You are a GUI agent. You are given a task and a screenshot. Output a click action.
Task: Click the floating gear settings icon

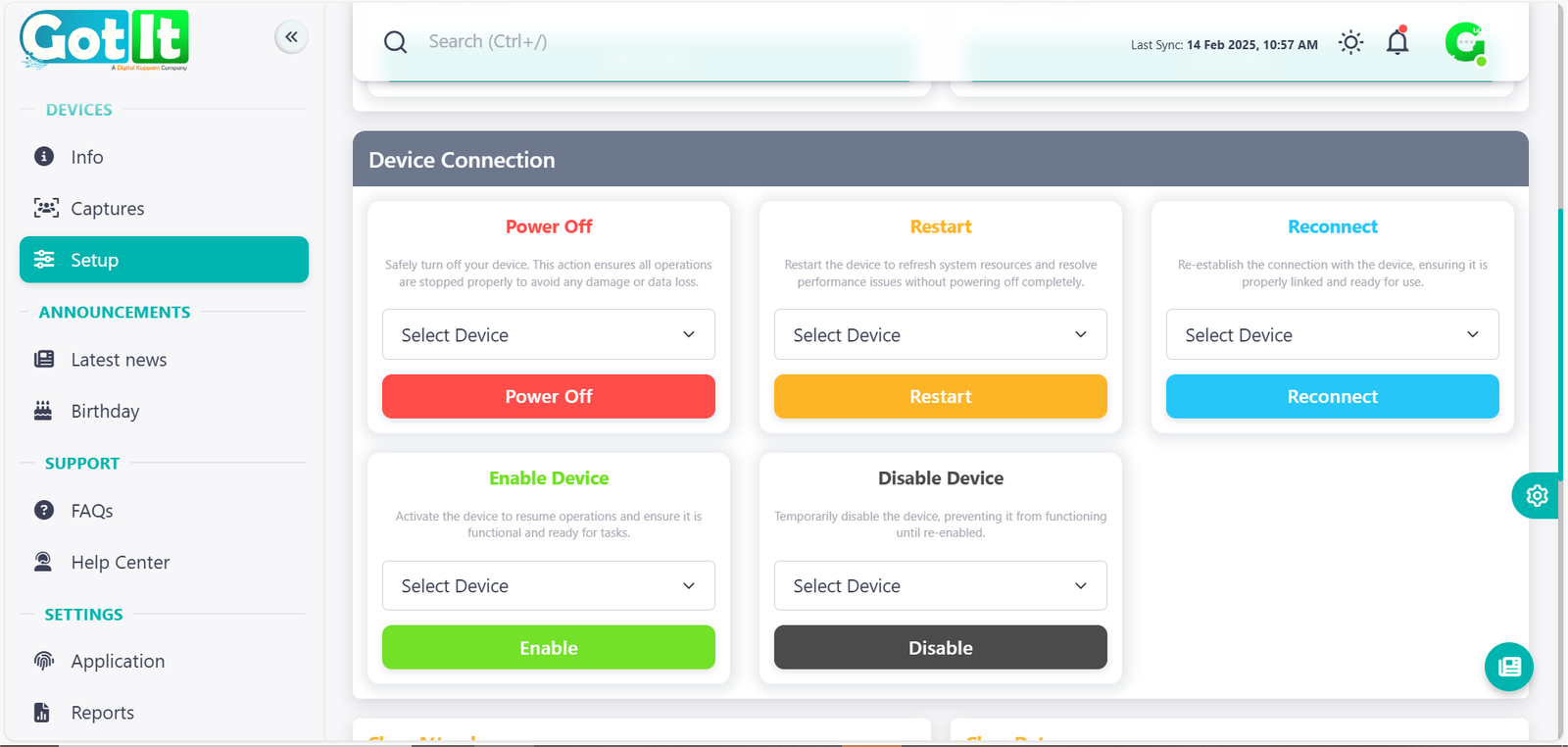[x=1536, y=495]
